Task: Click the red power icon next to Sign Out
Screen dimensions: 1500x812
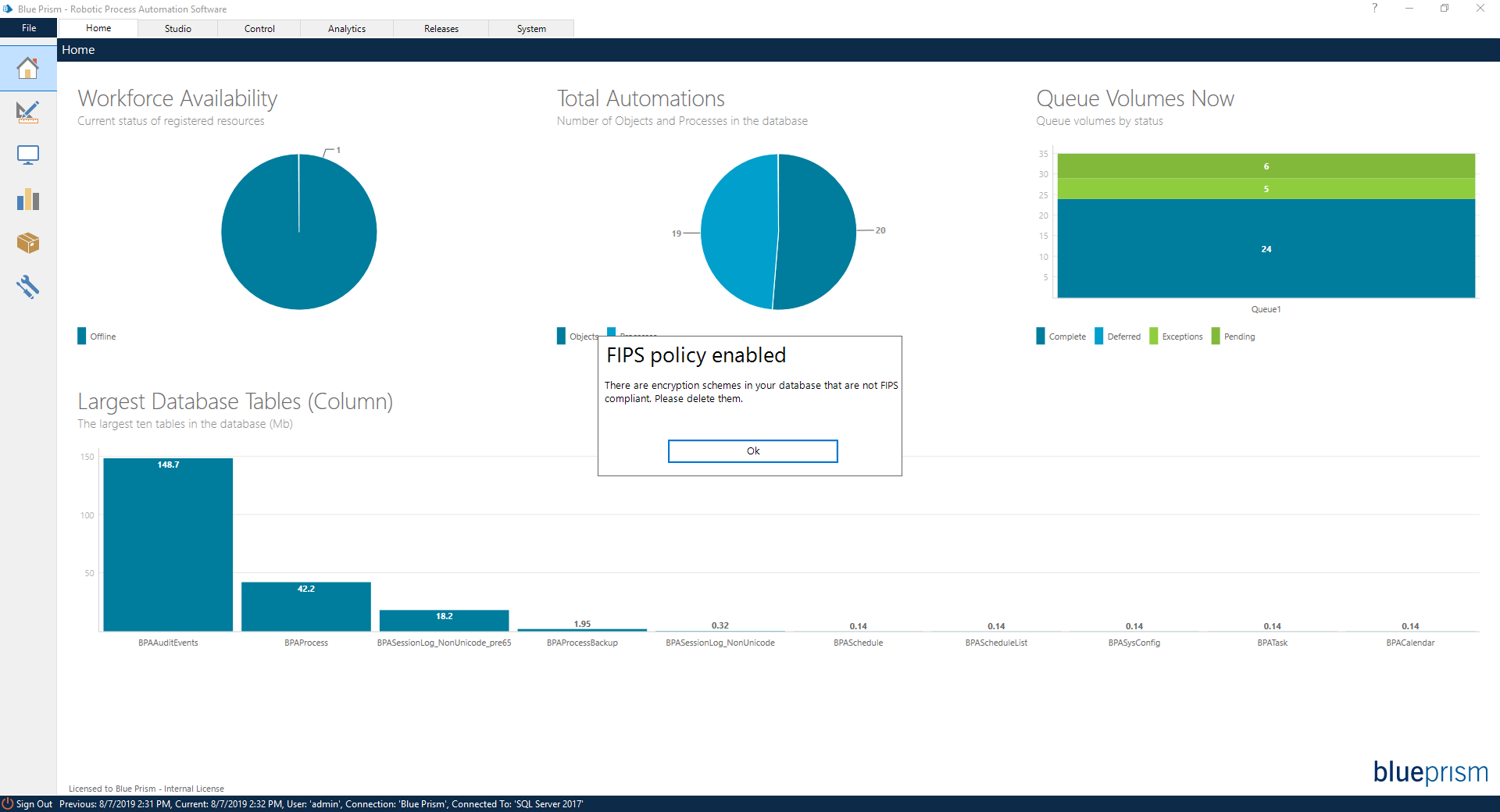Action: tap(7, 804)
